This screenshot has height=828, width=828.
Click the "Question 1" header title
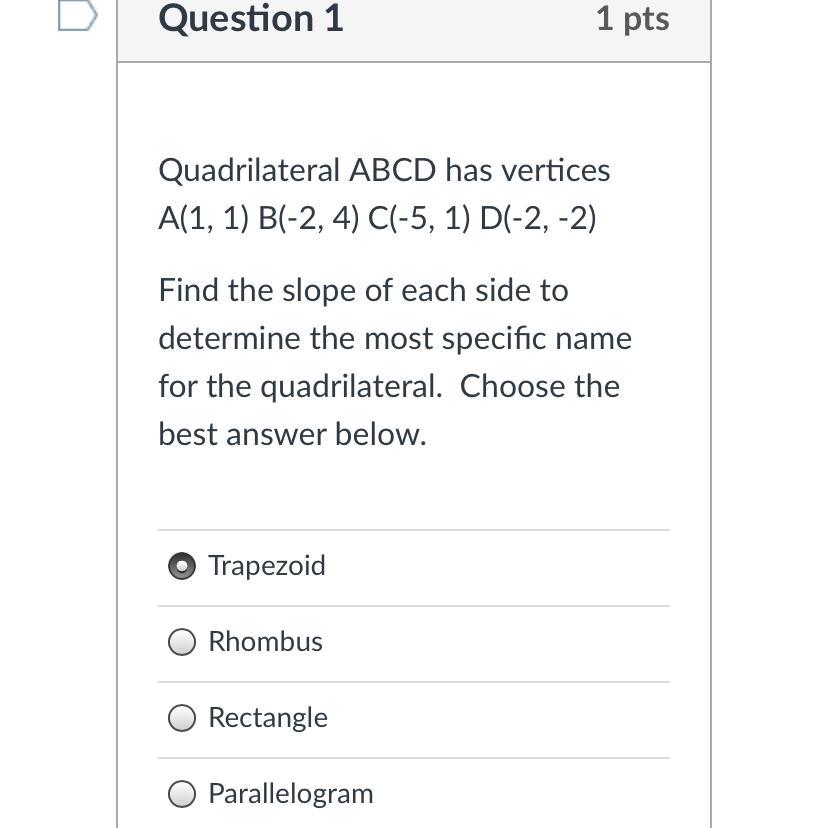[251, 19]
